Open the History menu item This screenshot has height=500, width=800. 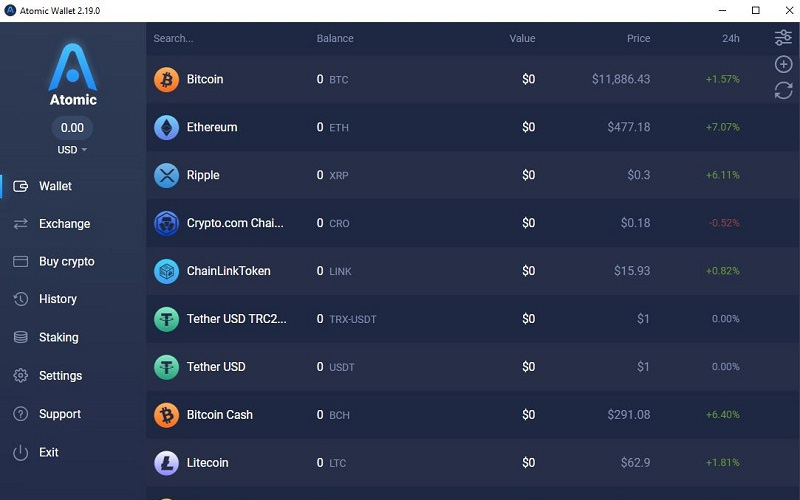coord(58,299)
